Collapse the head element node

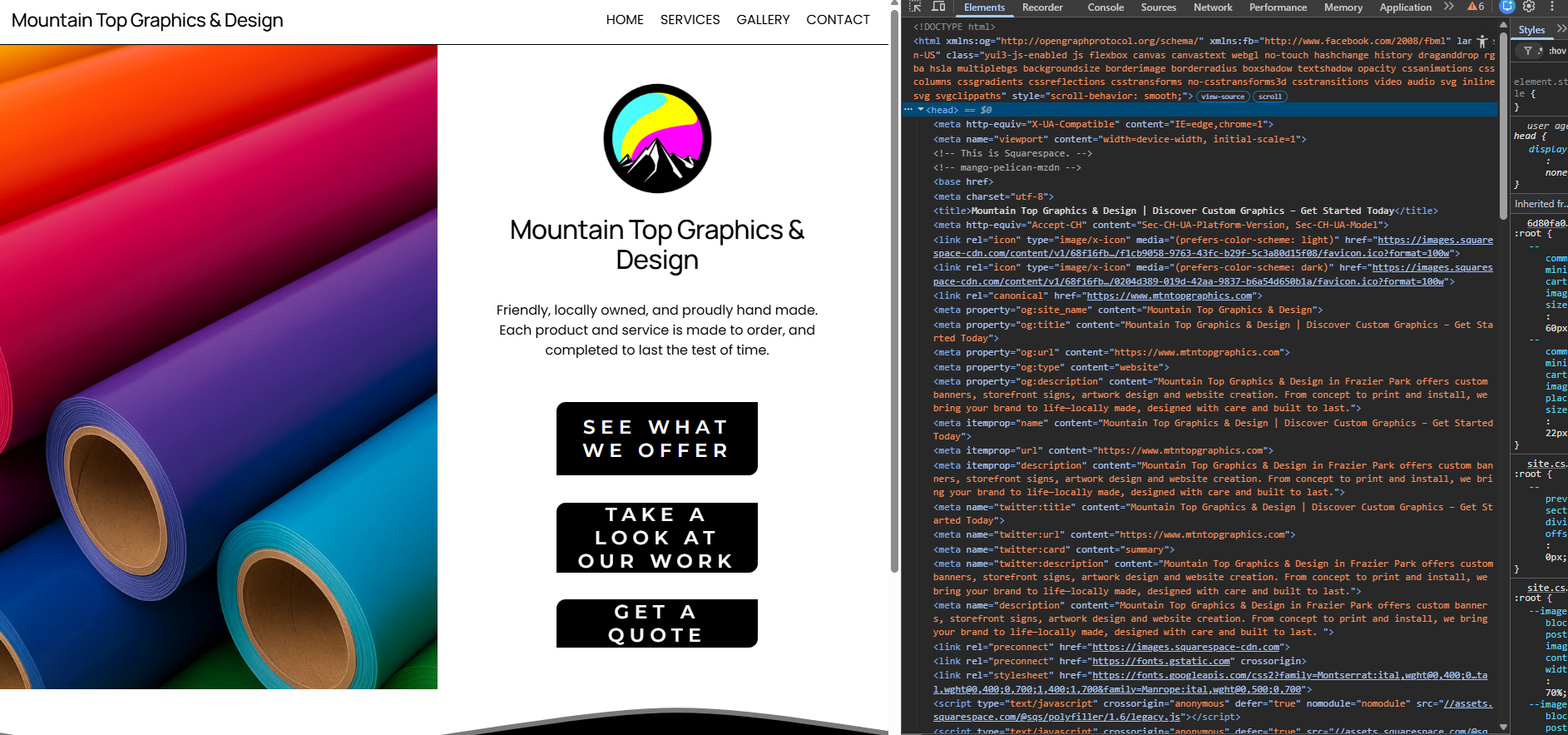point(921,110)
